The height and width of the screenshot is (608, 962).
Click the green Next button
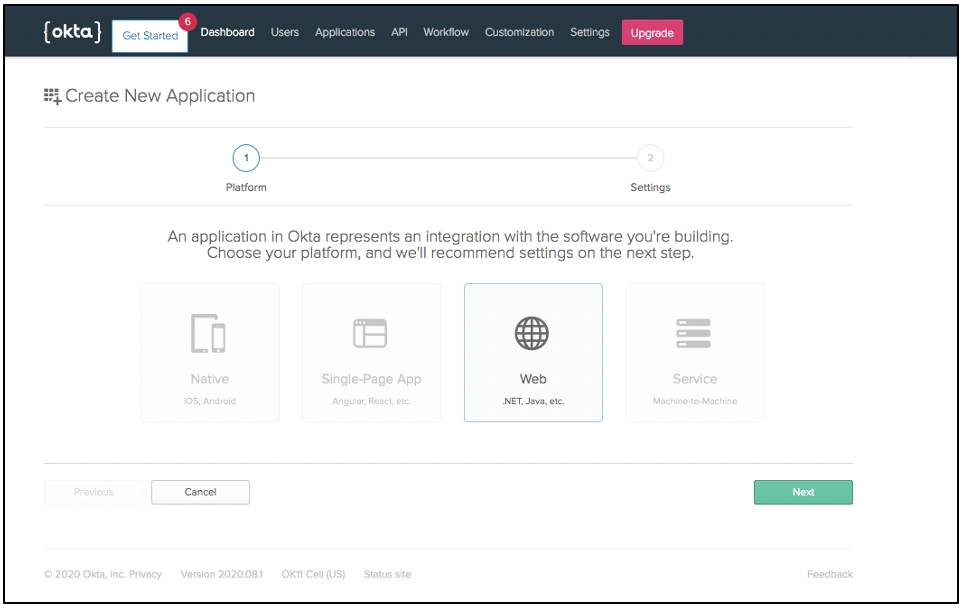(803, 492)
